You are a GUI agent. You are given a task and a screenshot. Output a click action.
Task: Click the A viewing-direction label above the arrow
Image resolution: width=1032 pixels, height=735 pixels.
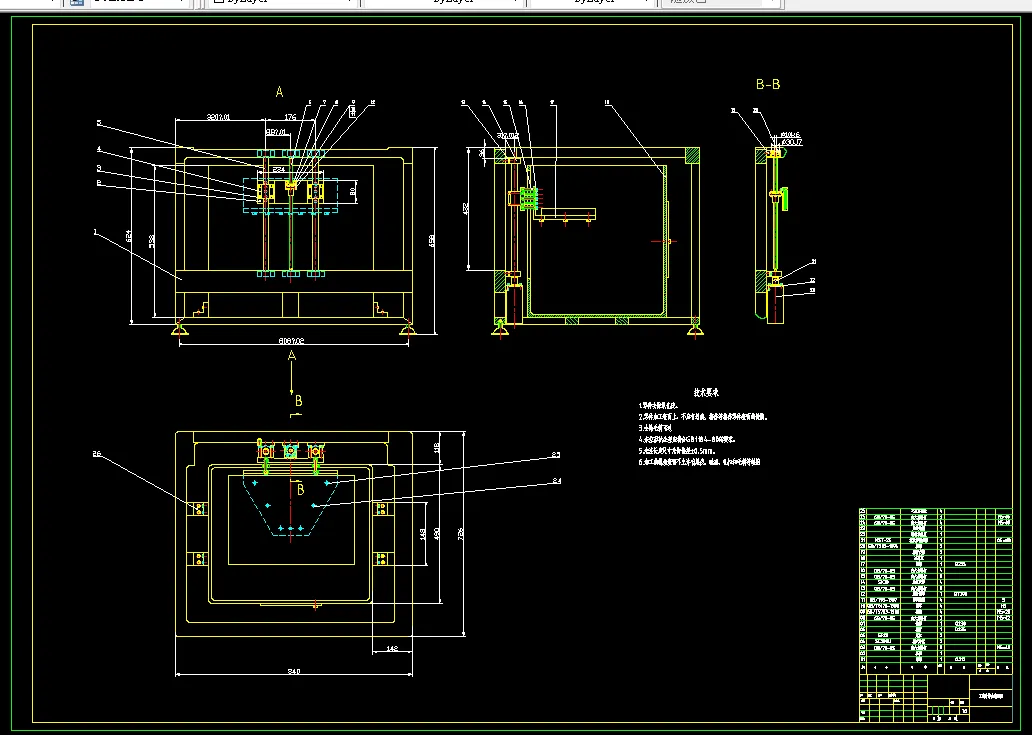click(x=292, y=355)
